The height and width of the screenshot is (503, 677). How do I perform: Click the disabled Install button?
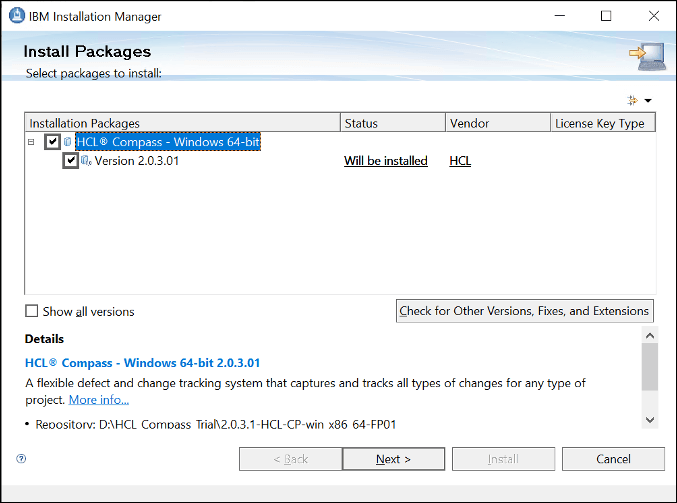pos(503,459)
